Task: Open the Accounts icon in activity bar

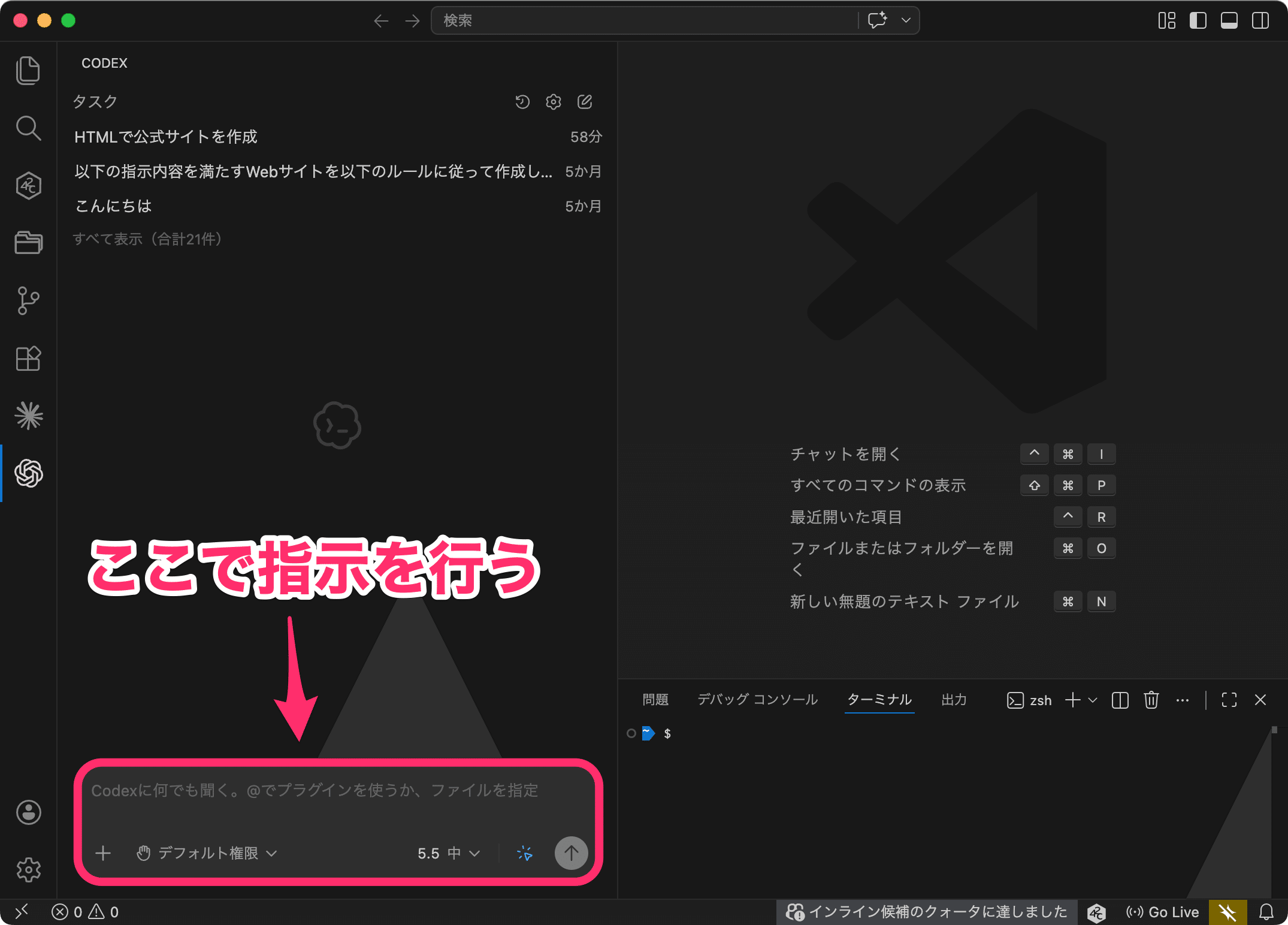Action: [28, 812]
